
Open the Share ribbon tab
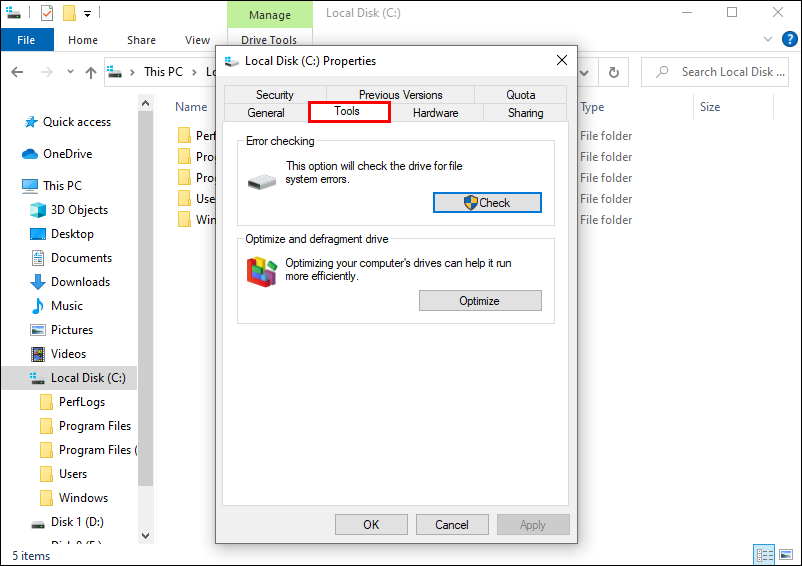141,40
